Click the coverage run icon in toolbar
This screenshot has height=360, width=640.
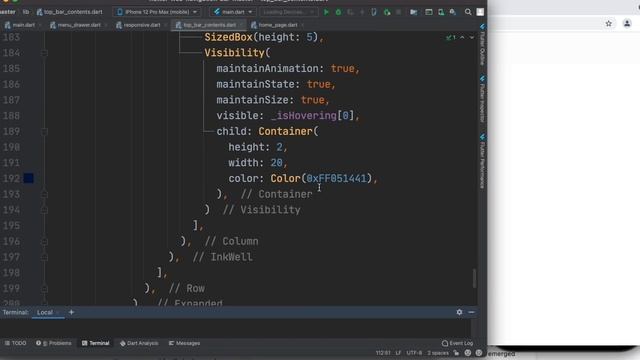[x=350, y=12]
